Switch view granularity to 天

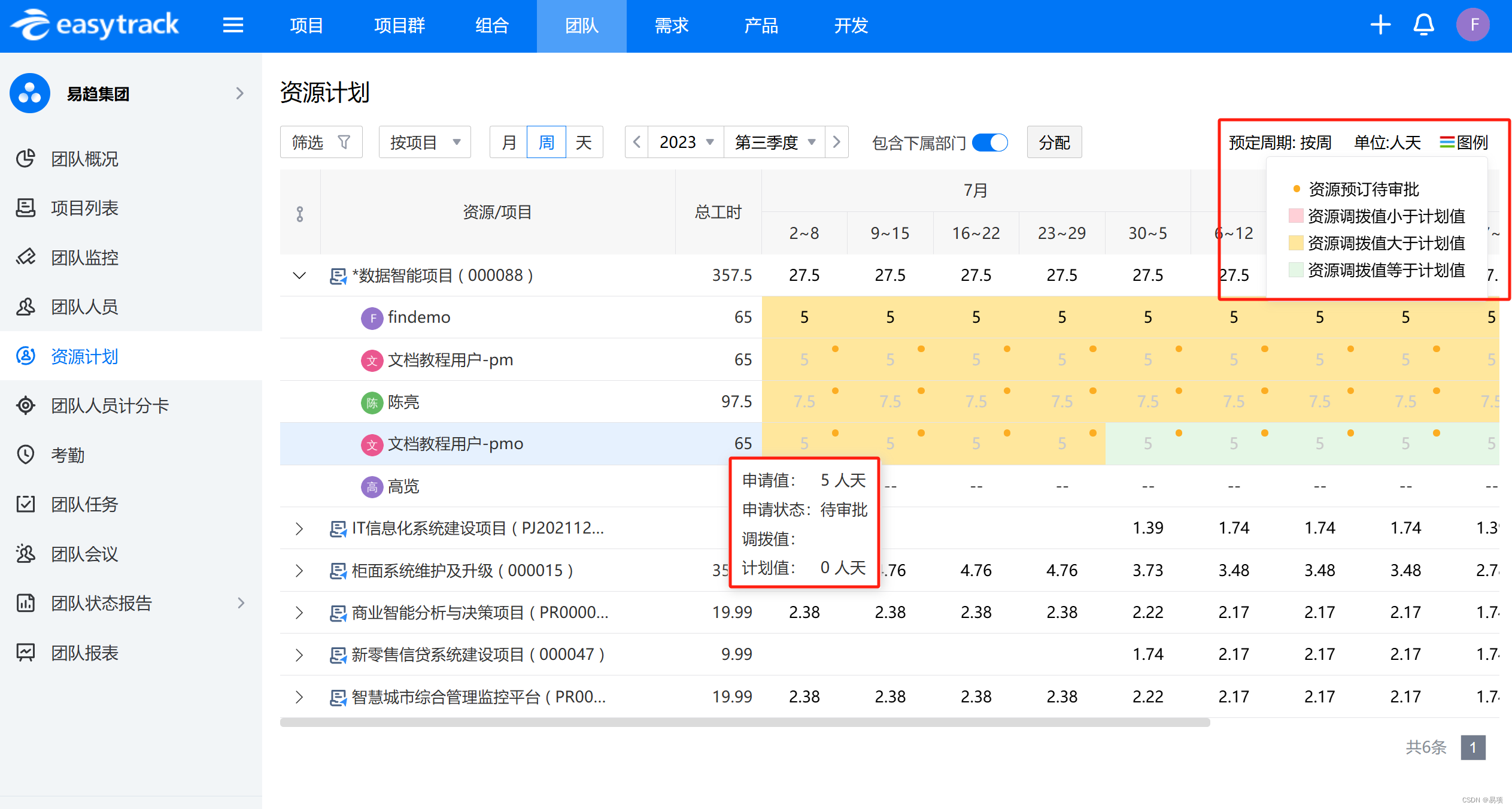pos(584,143)
